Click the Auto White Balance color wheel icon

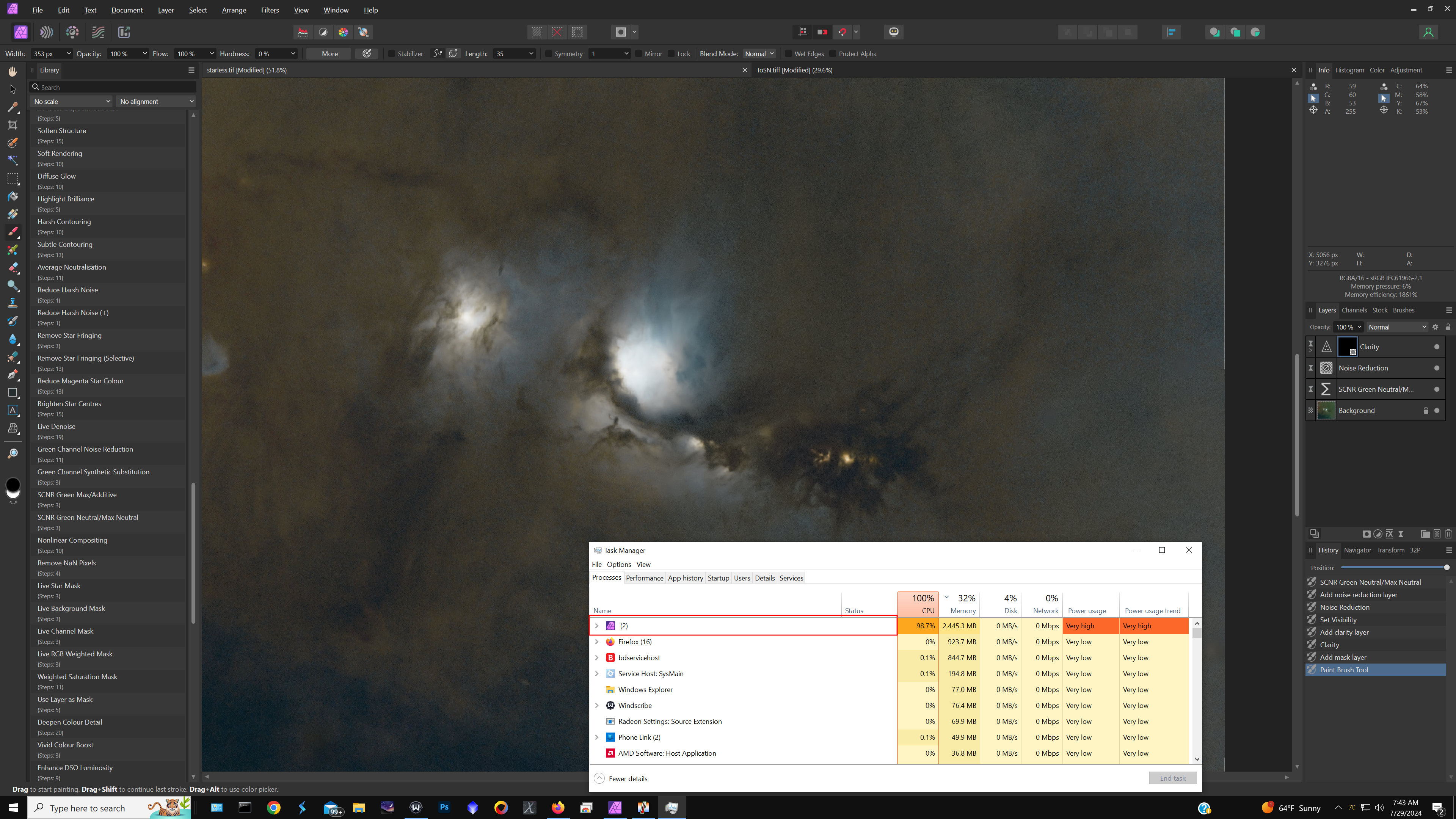tap(343, 32)
